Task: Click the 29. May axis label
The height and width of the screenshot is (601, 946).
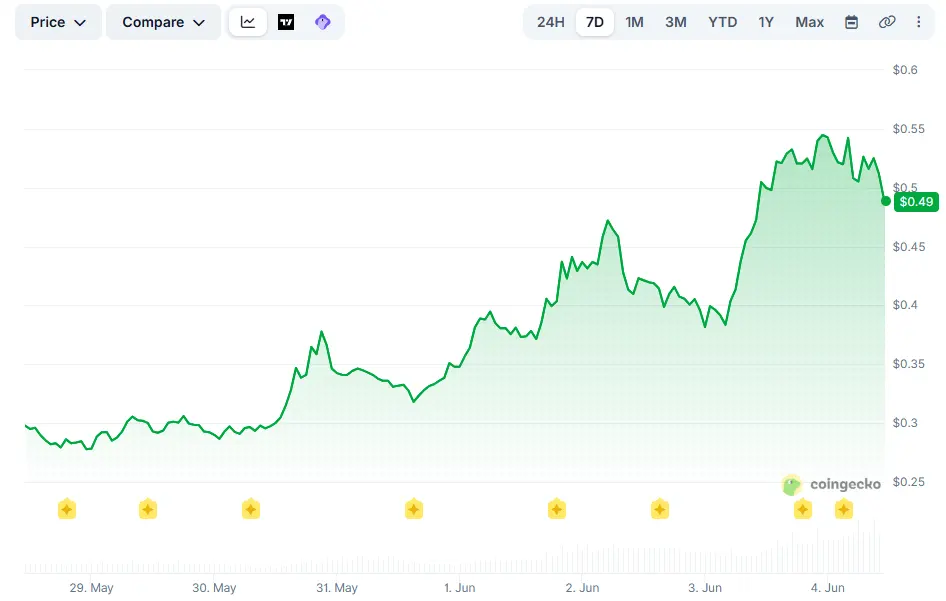Action: click(x=91, y=588)
